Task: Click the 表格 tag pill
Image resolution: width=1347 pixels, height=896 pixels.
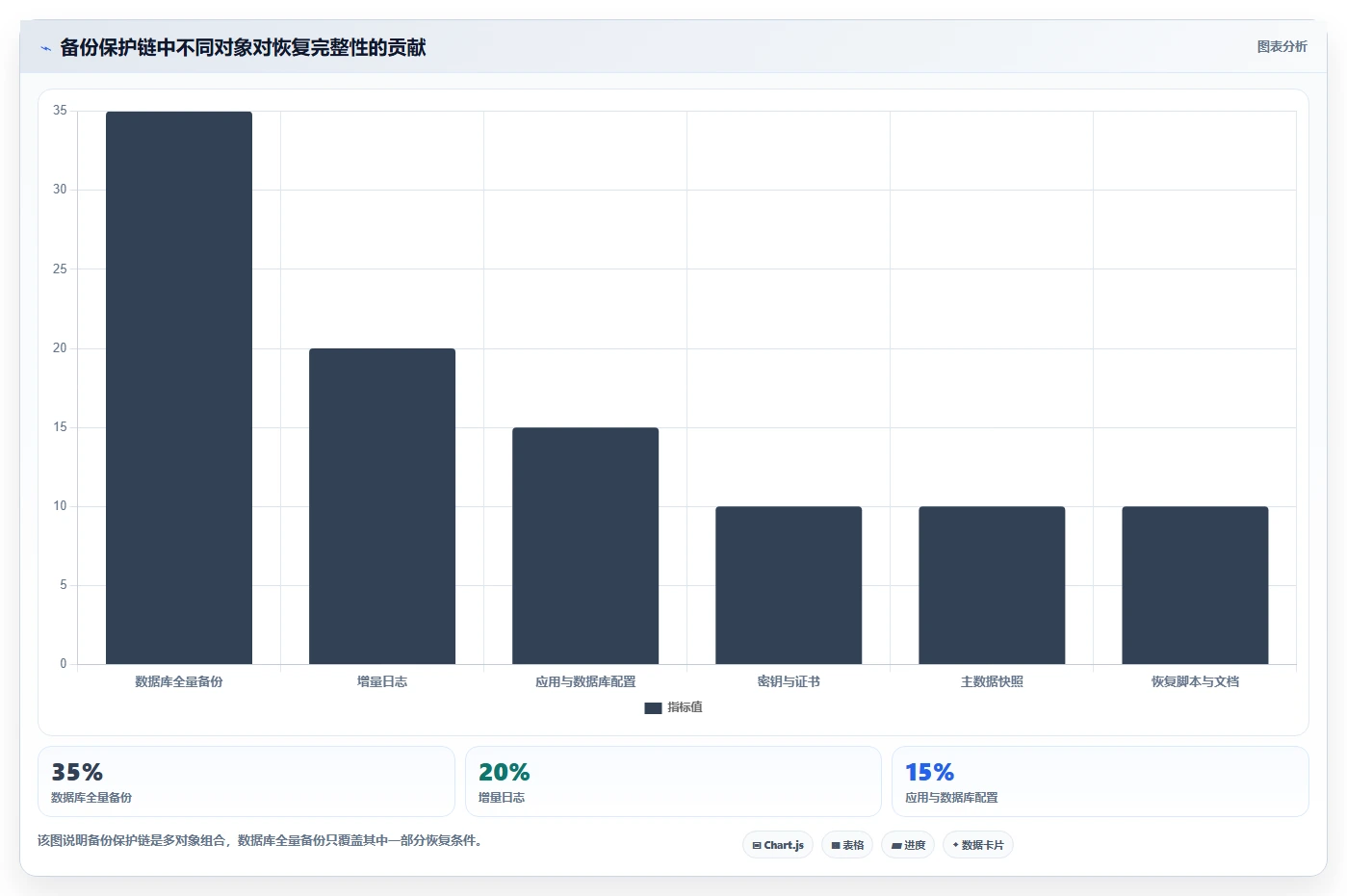Action: [847, 845]
